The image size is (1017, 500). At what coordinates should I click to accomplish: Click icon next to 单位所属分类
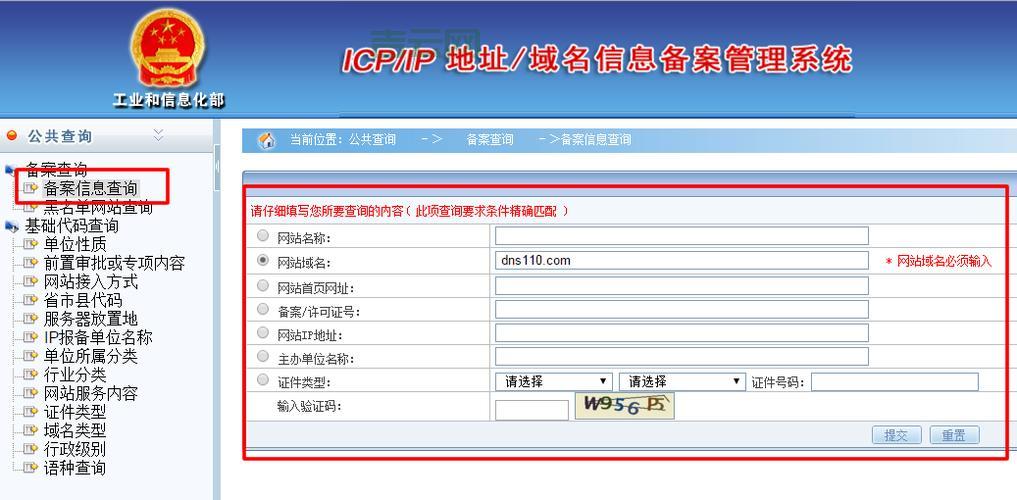(30, 356)
